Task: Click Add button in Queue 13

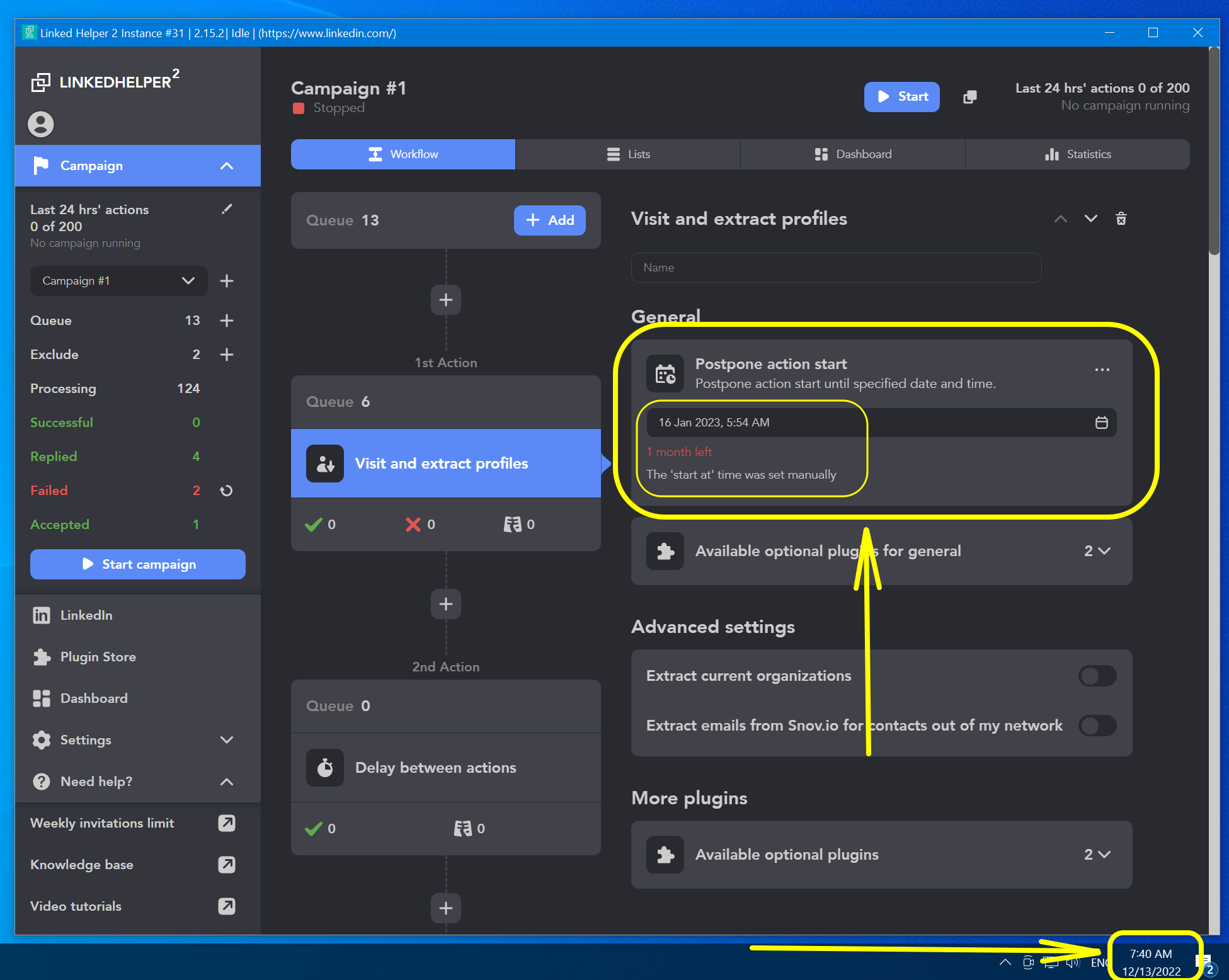Action: pyautogui.click(x=550, y=220)
